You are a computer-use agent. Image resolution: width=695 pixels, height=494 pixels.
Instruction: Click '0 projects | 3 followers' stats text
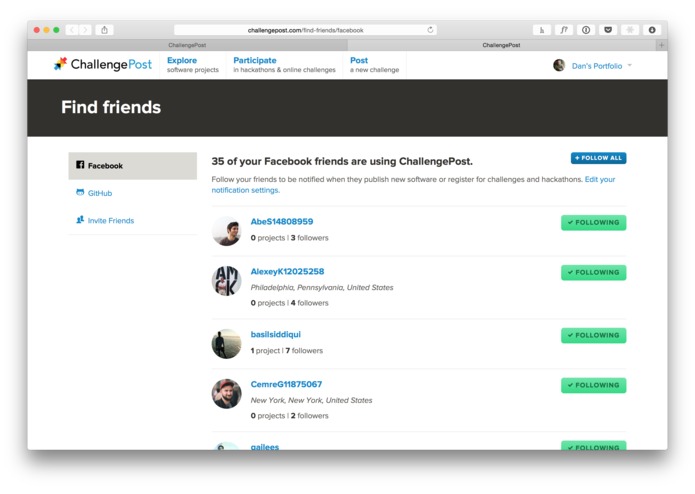[x=289, y=238]
